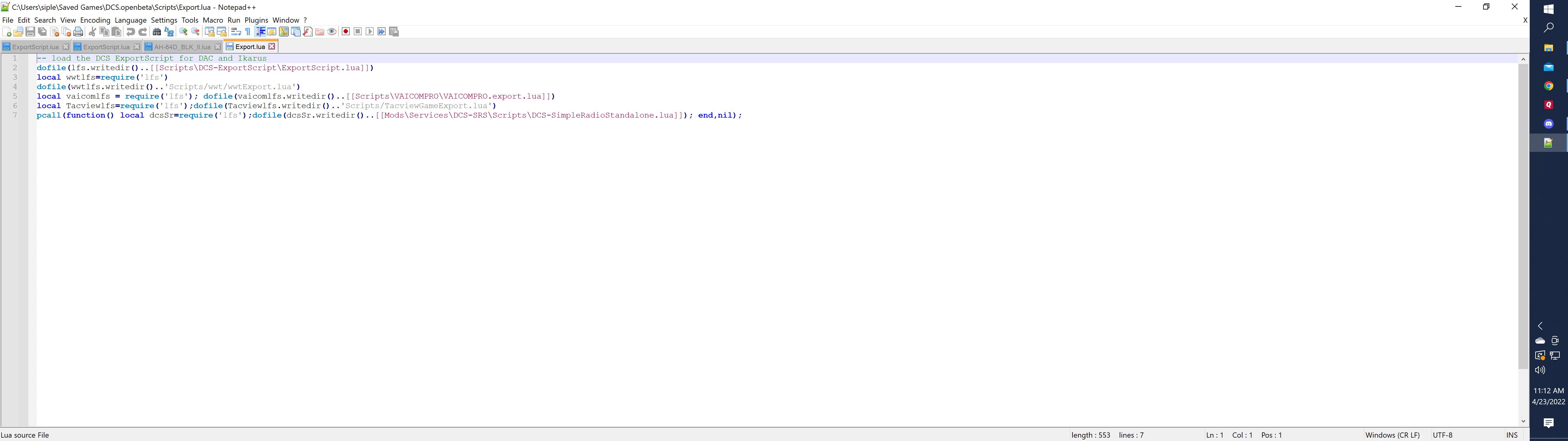Click the Save recorded macro icon
Viewport: 1568px width, 441px height.
pos(394,32)
